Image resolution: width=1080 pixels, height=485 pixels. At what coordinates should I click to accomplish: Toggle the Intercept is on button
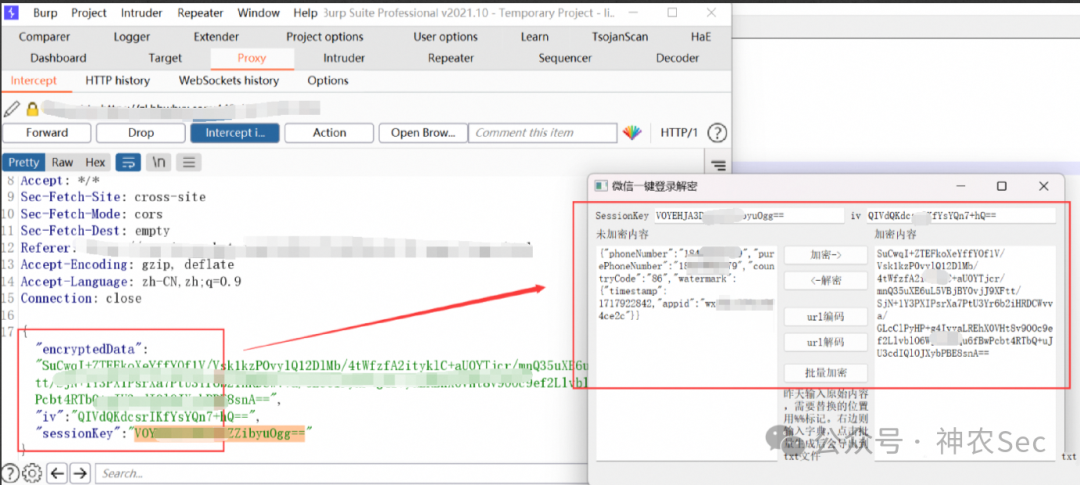click(x=235, y=133)
